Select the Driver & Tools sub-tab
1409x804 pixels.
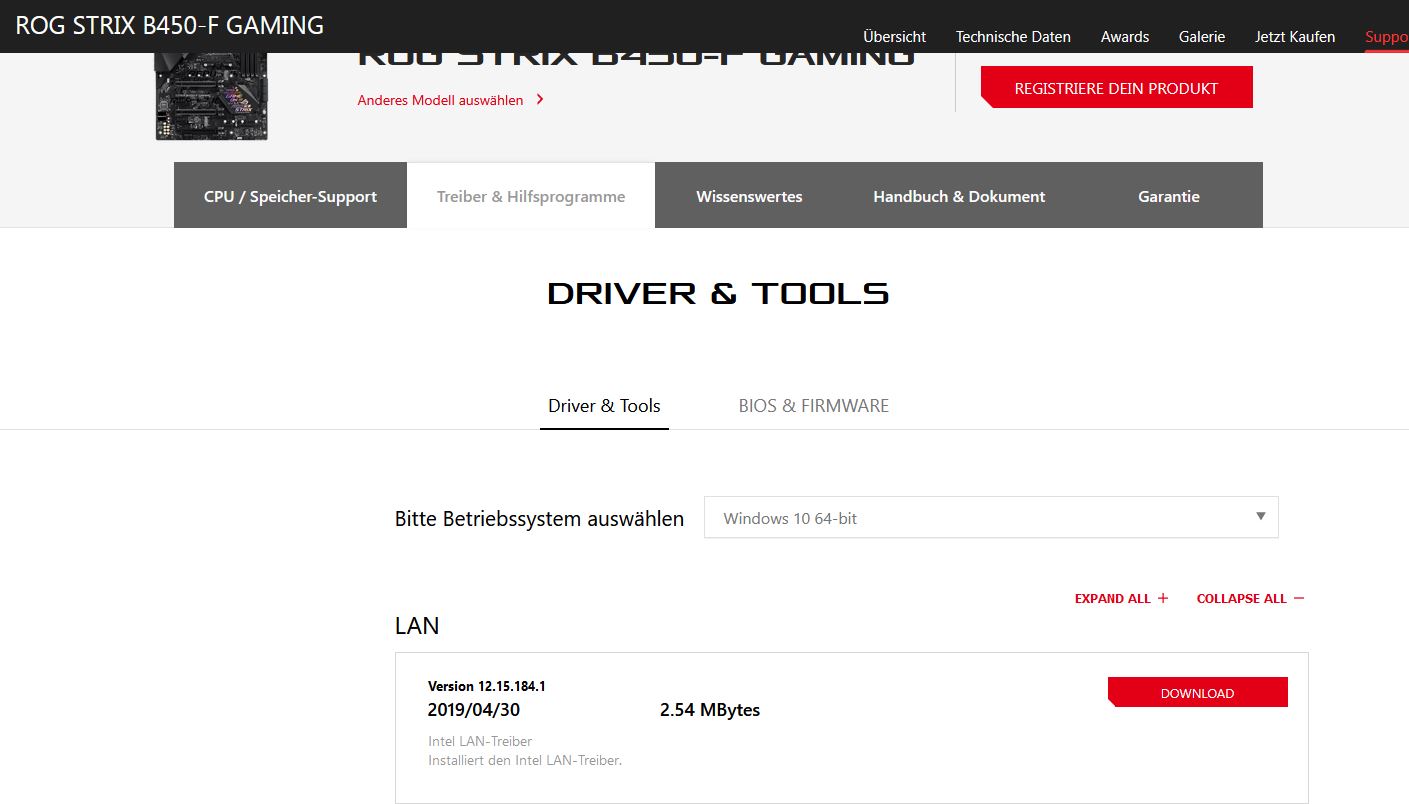604,406
